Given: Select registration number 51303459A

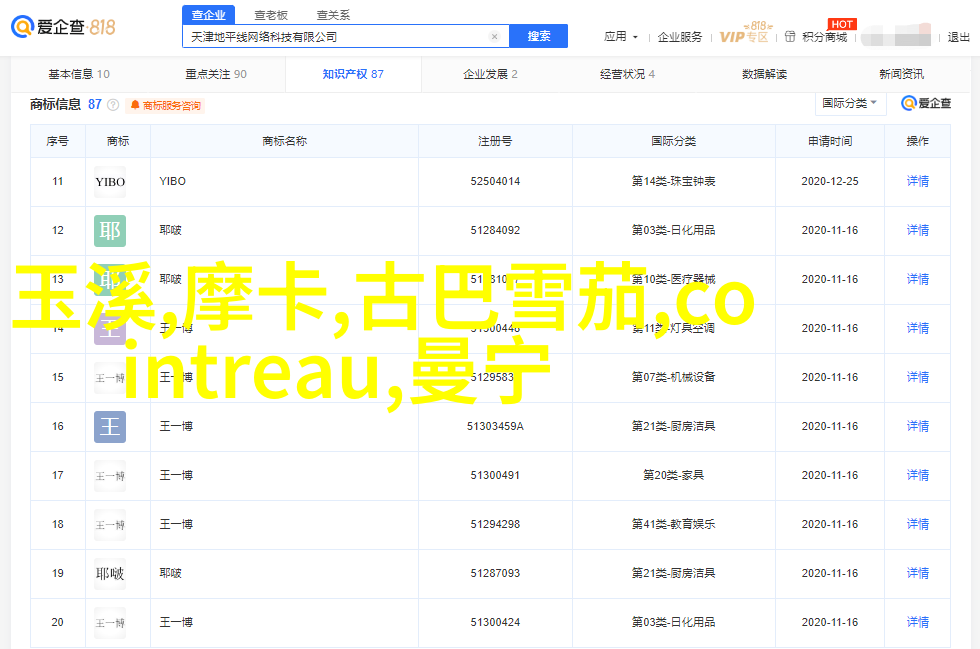Looking at the screenshot, I should (495, 426).
